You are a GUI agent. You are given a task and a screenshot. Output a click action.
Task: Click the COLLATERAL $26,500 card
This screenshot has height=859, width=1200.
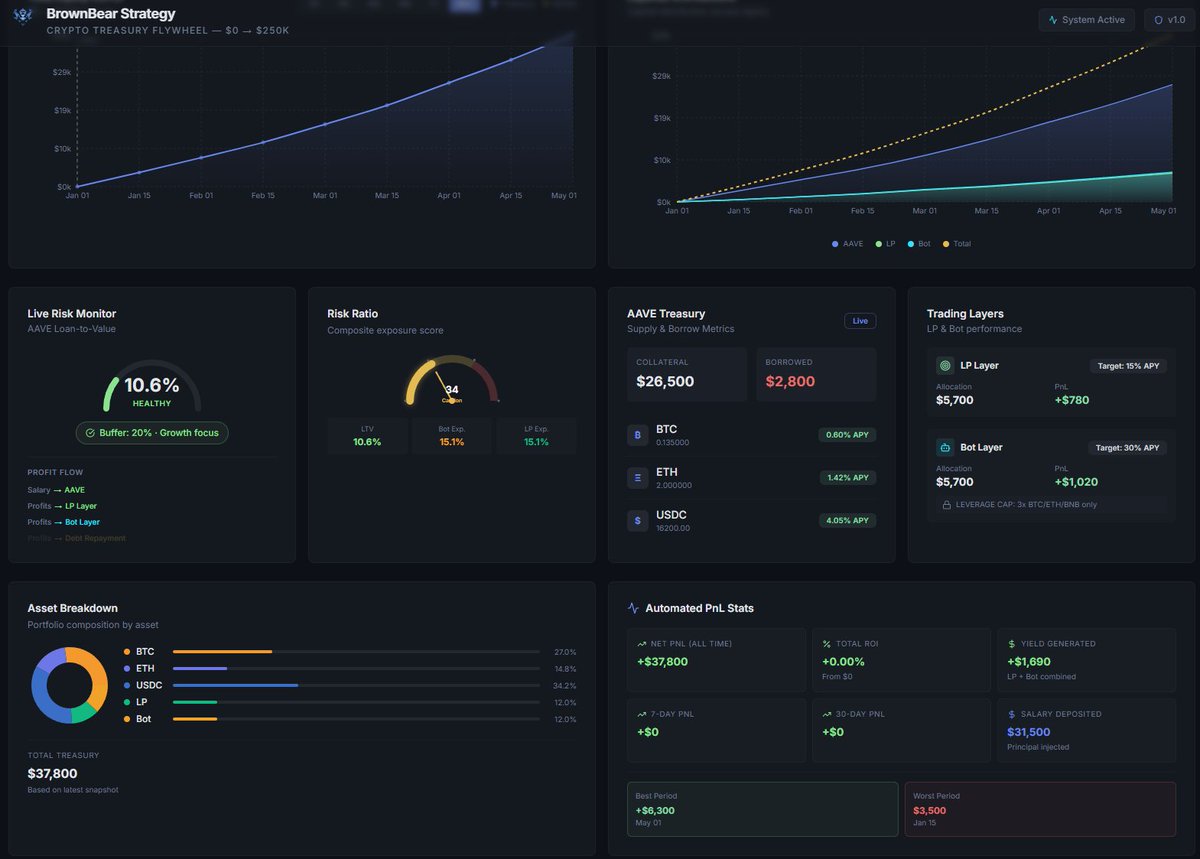pyautogui.click(x=687, y=375)
